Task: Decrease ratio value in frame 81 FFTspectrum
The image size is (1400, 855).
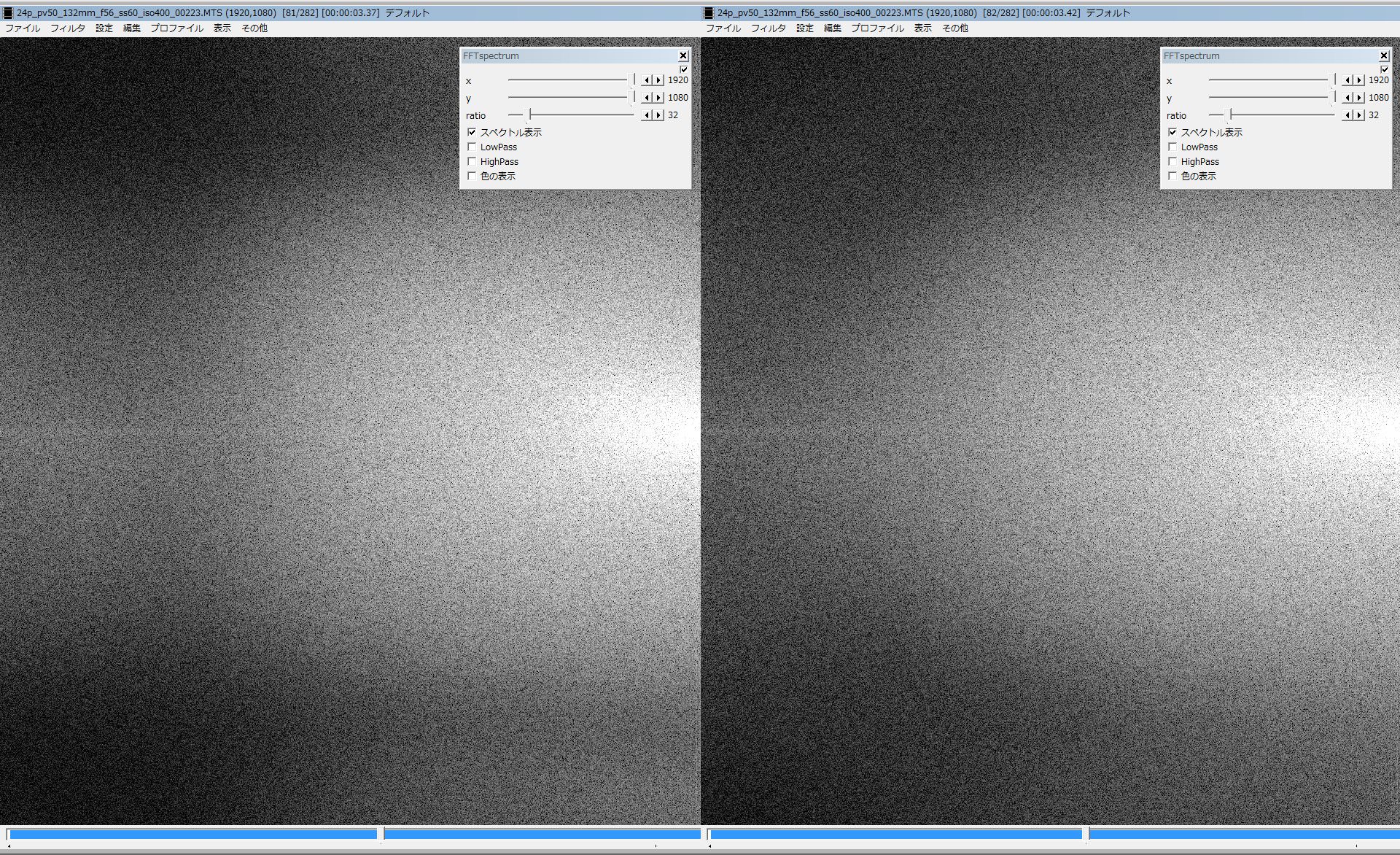Action: pyautogui.click(x=647, y=115)
